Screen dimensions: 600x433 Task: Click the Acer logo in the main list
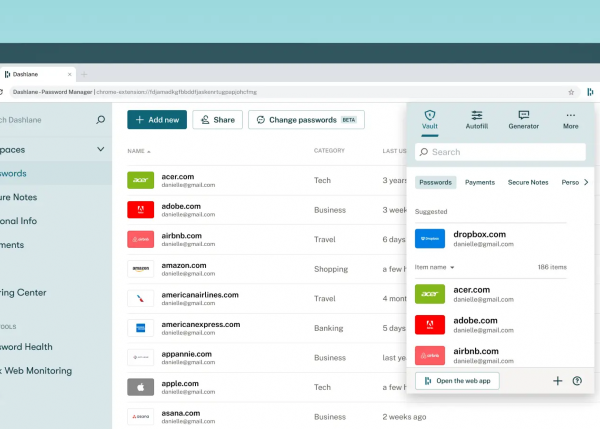tap(140, 180)
